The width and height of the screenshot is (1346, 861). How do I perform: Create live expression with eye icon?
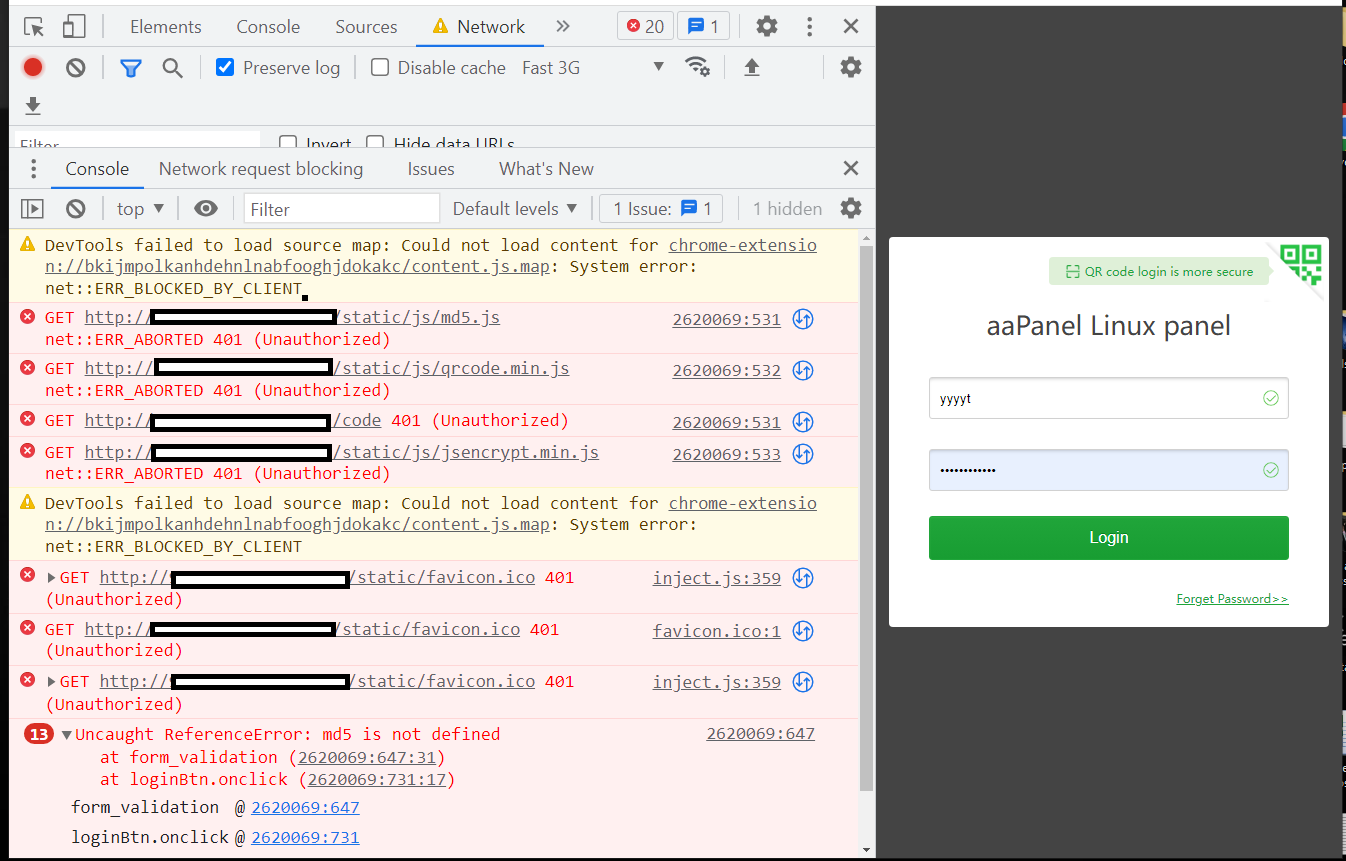[206, 208]
